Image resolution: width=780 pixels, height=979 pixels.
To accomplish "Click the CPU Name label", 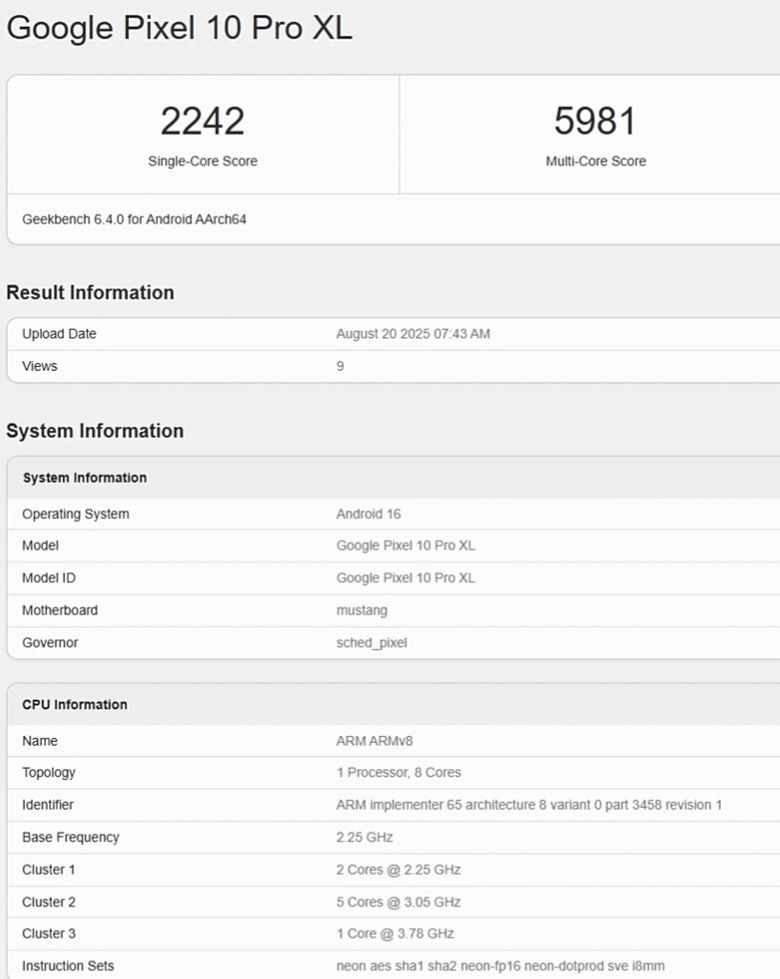I will [x=40, y=741].
